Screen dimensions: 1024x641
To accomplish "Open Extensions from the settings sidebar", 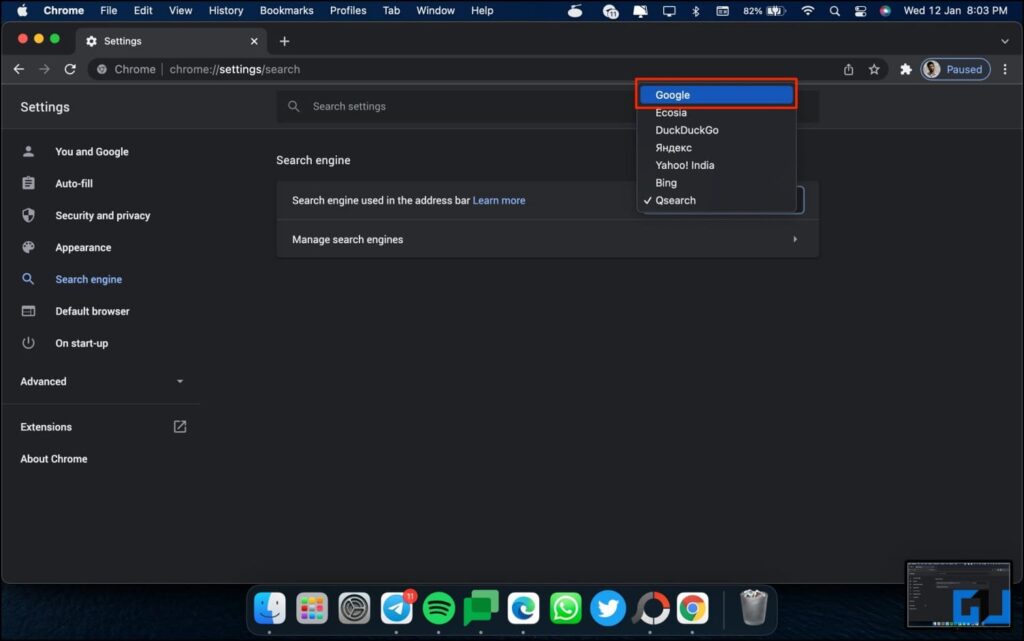I will (101, 427).
